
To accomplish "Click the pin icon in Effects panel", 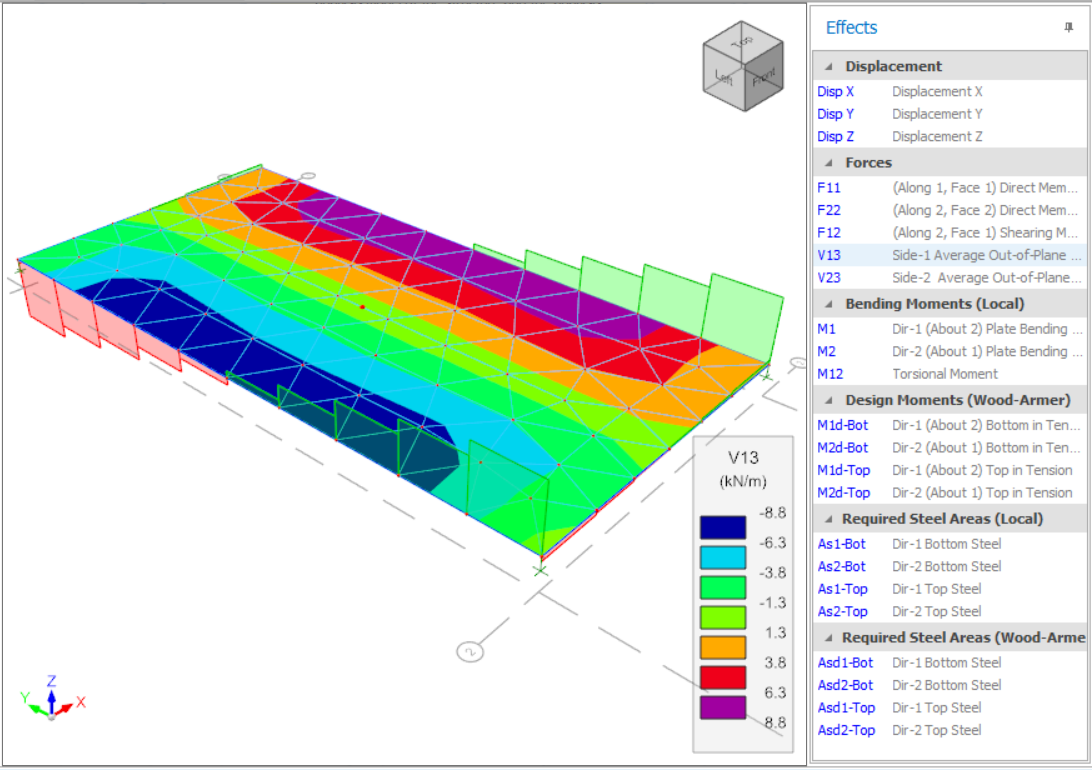I will (x=1068, y=28).
